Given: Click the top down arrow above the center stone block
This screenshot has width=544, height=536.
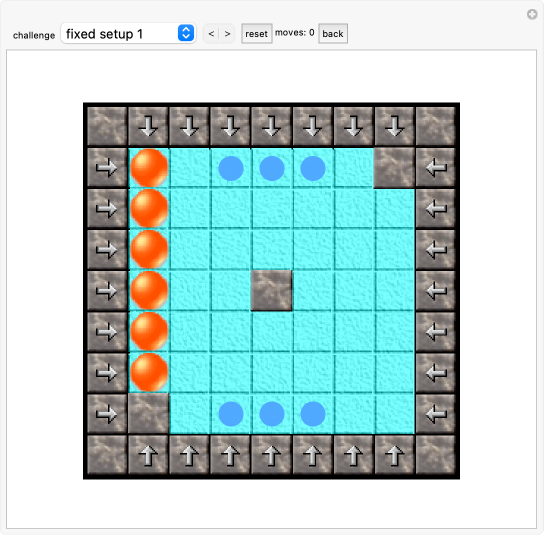Looking at the screenshot, I should pyautogui.click(x=271, y=126).
